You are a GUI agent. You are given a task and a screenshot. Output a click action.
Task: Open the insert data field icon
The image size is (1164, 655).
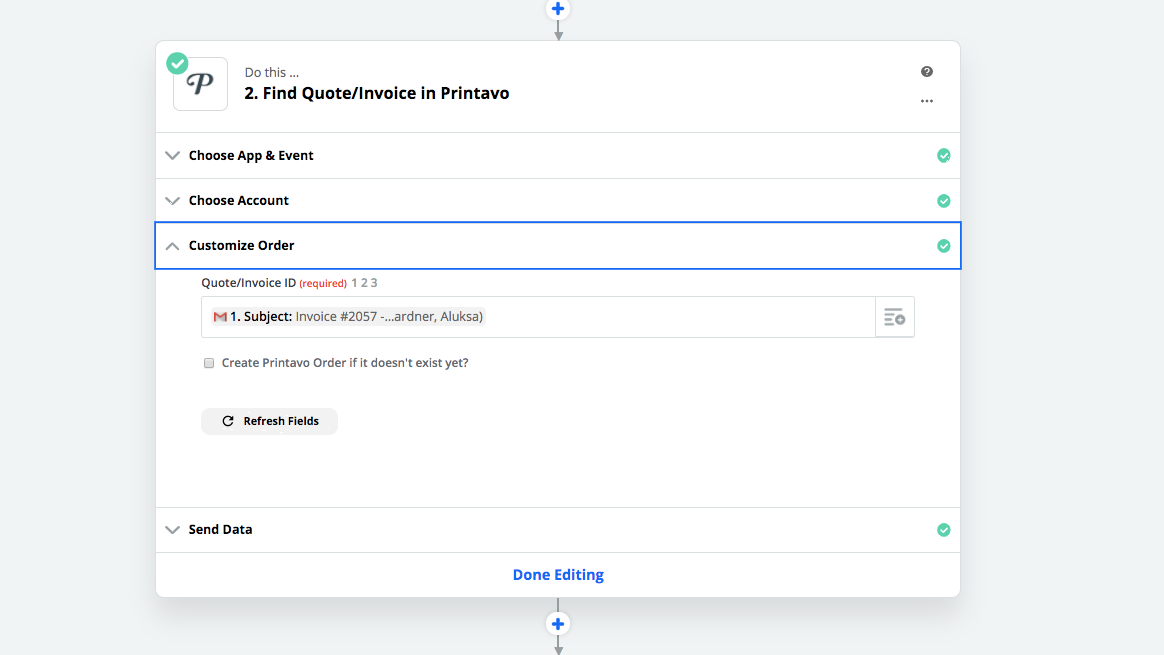(895, 317)
